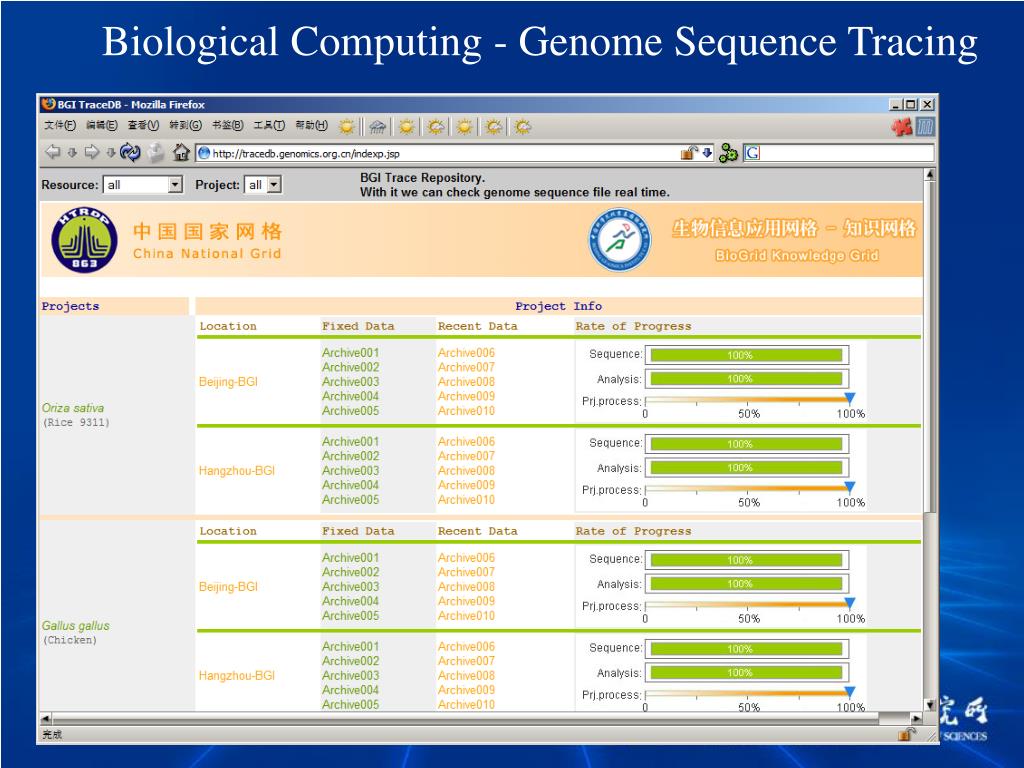Open the 工具(T) Tools menu

tap(269, 125)
